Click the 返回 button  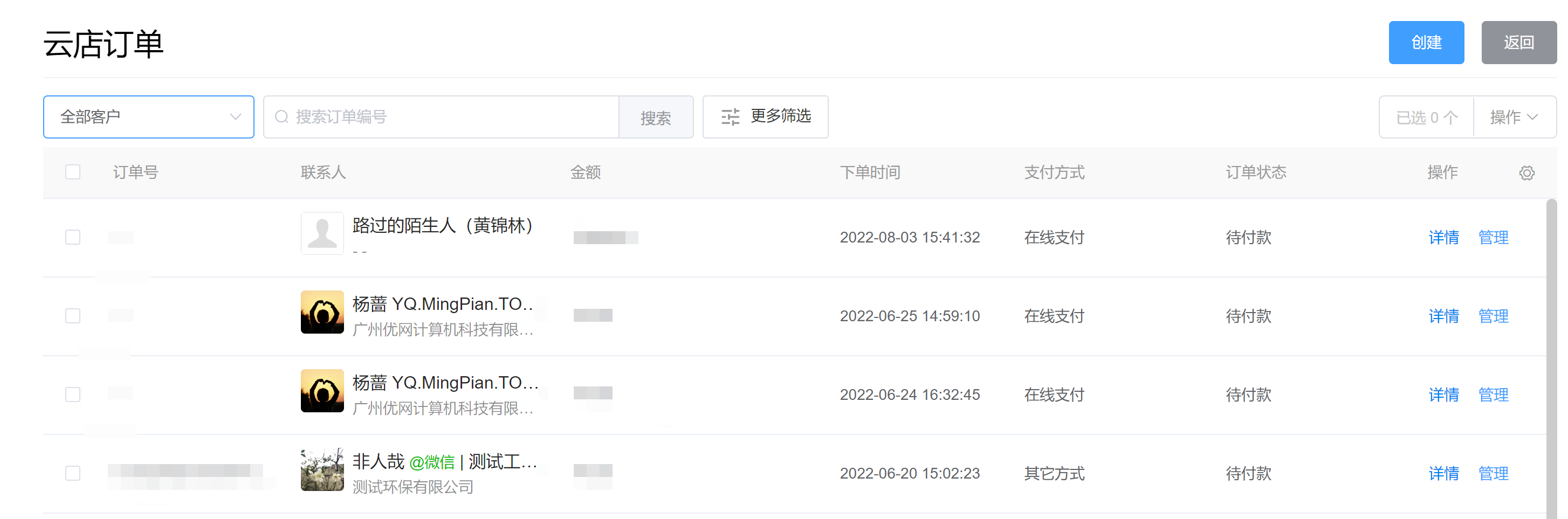[x=1518, y=43]
